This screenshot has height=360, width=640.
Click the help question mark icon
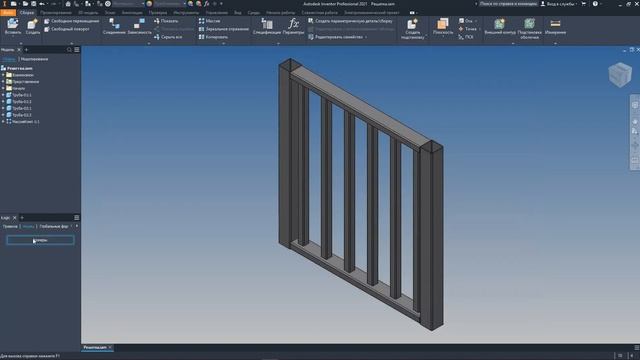click(x=595, y=4)
